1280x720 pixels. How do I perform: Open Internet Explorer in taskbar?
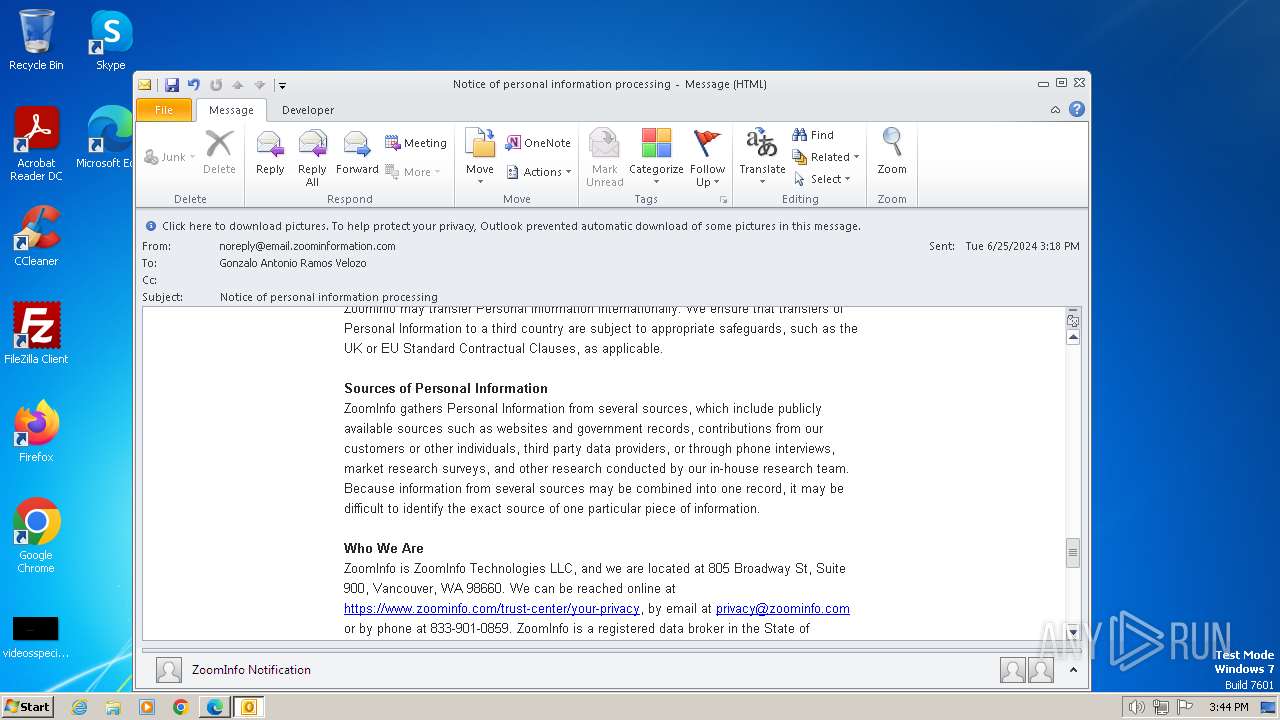tap(79, 707)
